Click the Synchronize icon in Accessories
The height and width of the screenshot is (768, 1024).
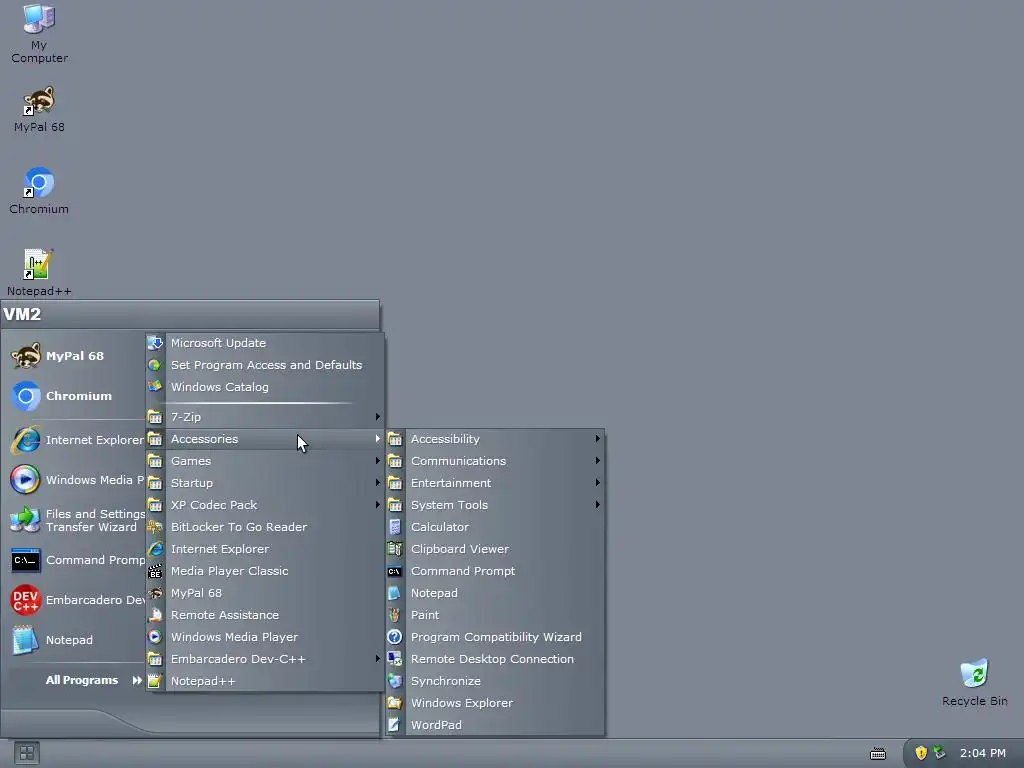(x=394, y=680)
